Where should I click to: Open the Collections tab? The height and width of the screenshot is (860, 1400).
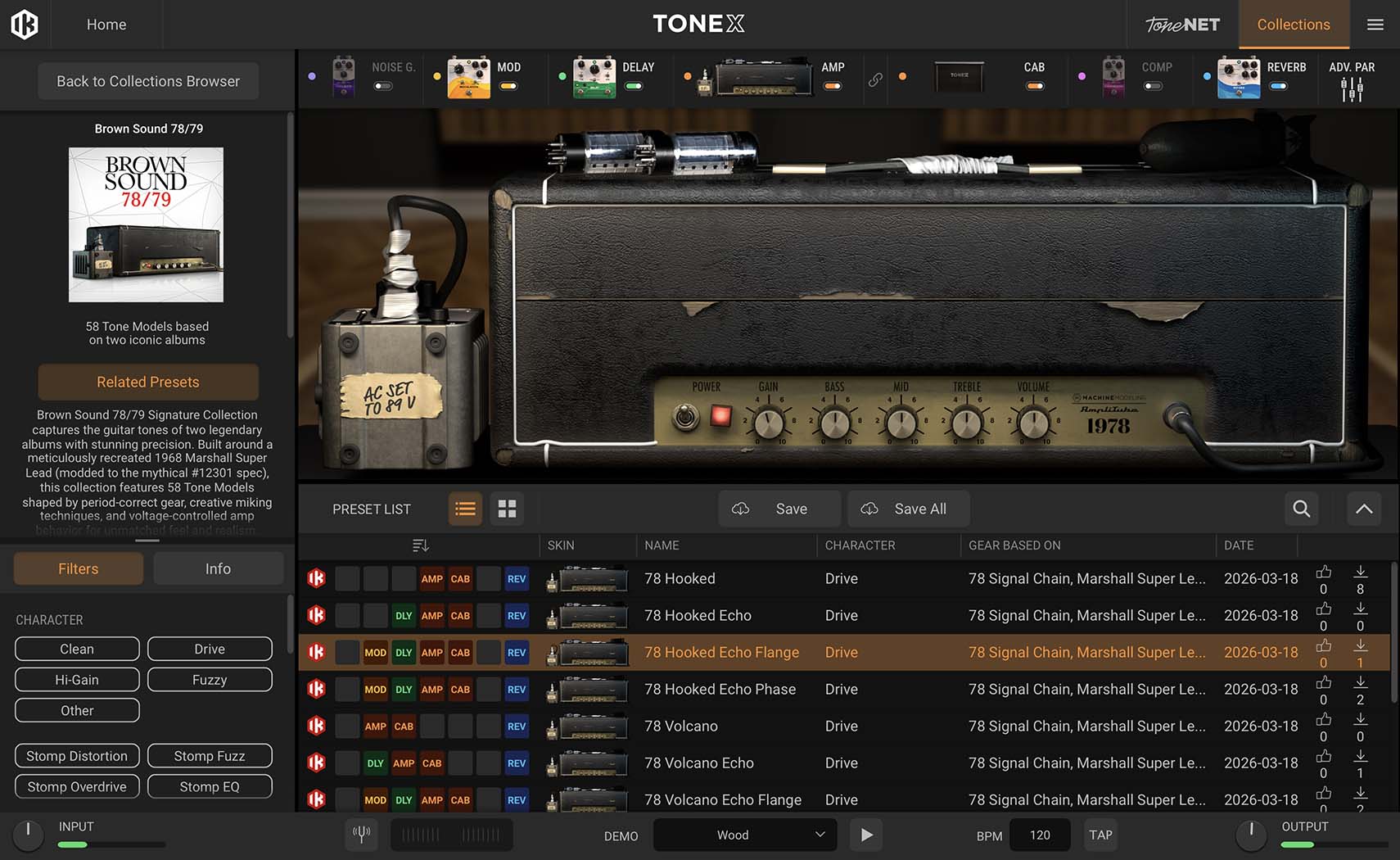pos(1293,25)
